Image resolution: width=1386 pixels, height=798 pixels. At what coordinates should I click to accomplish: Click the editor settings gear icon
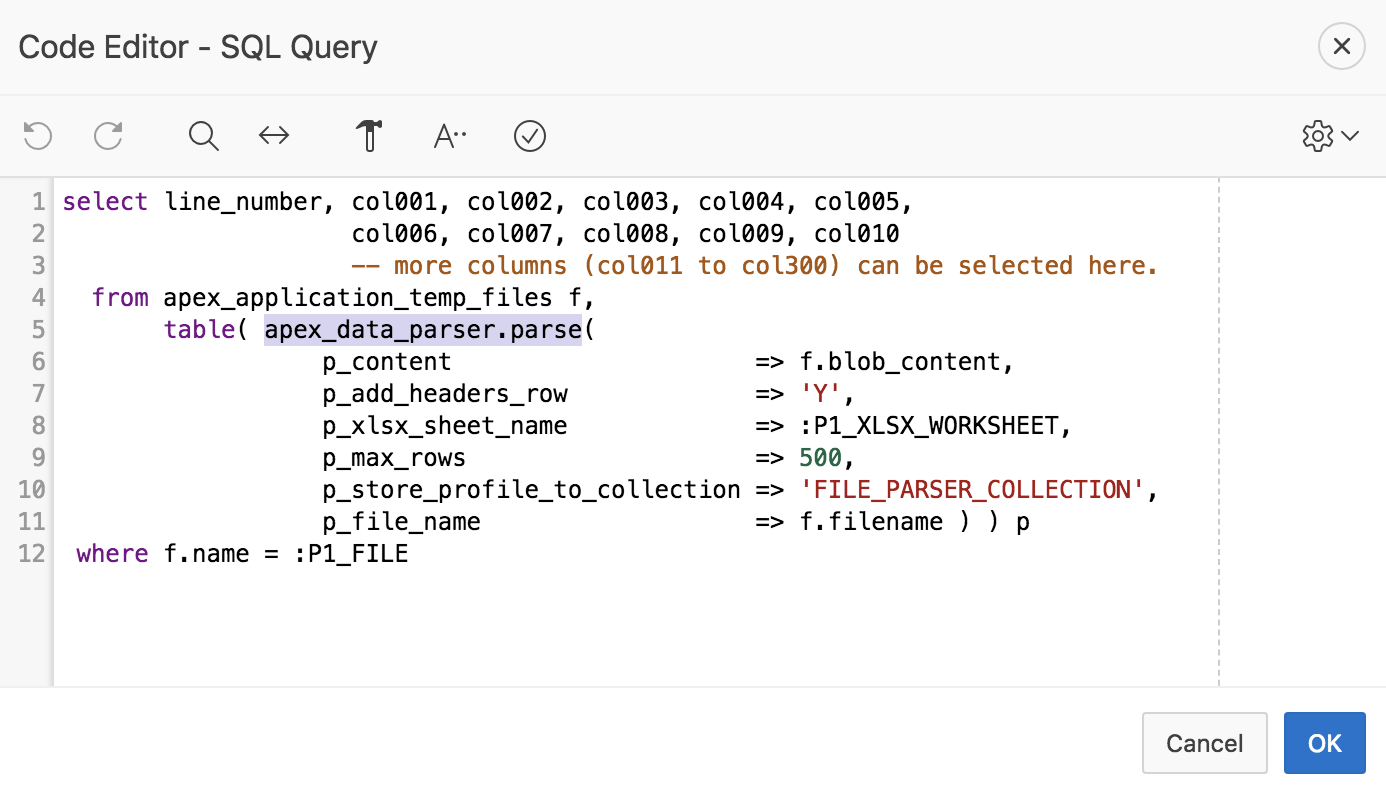[1318, 135]
